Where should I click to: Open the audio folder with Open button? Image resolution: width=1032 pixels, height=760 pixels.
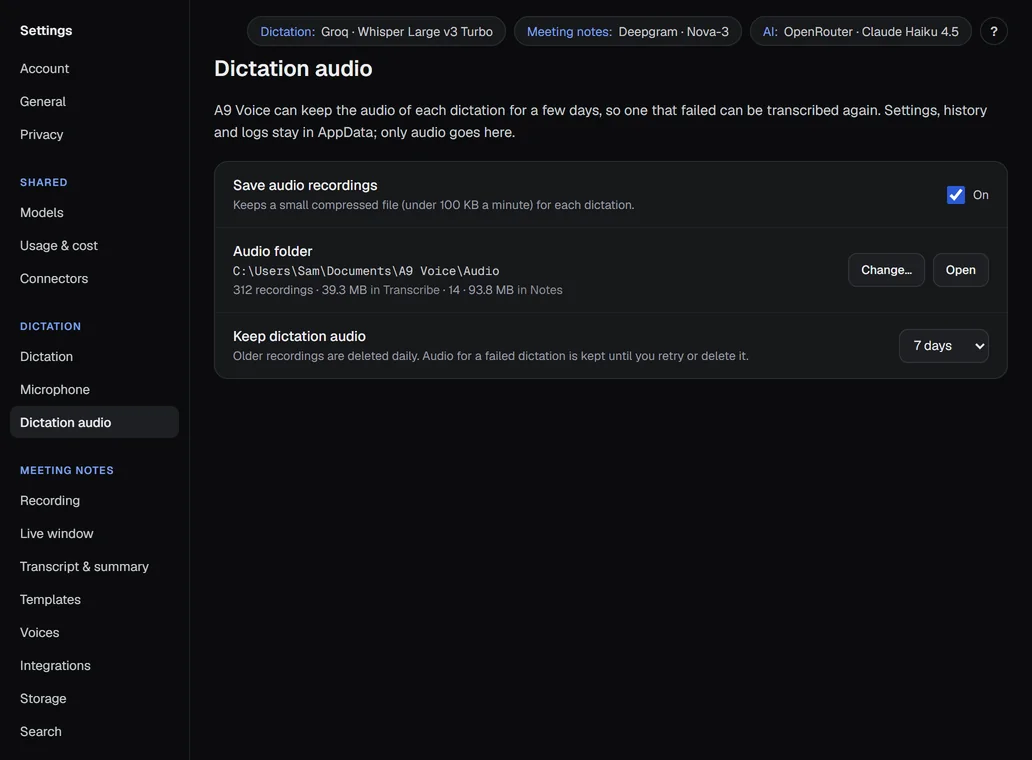[960, 270]
